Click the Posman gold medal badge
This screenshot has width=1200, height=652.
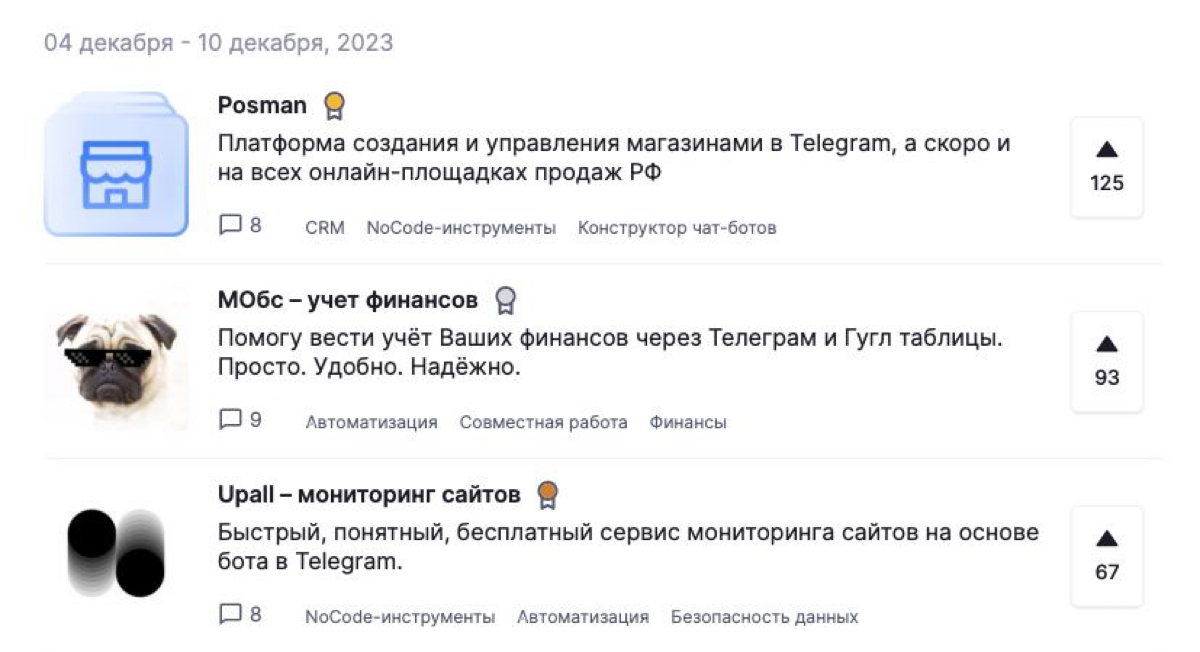tap(333, 104)
